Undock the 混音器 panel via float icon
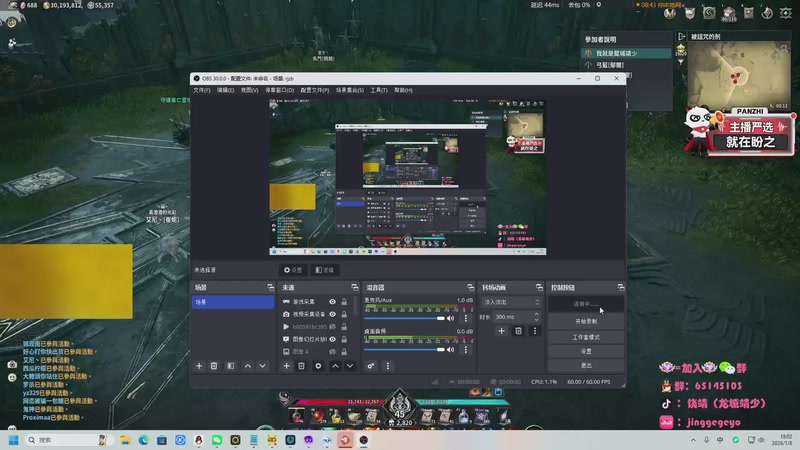800x450 pixels. pyautogui.click(x=470, y=288)
